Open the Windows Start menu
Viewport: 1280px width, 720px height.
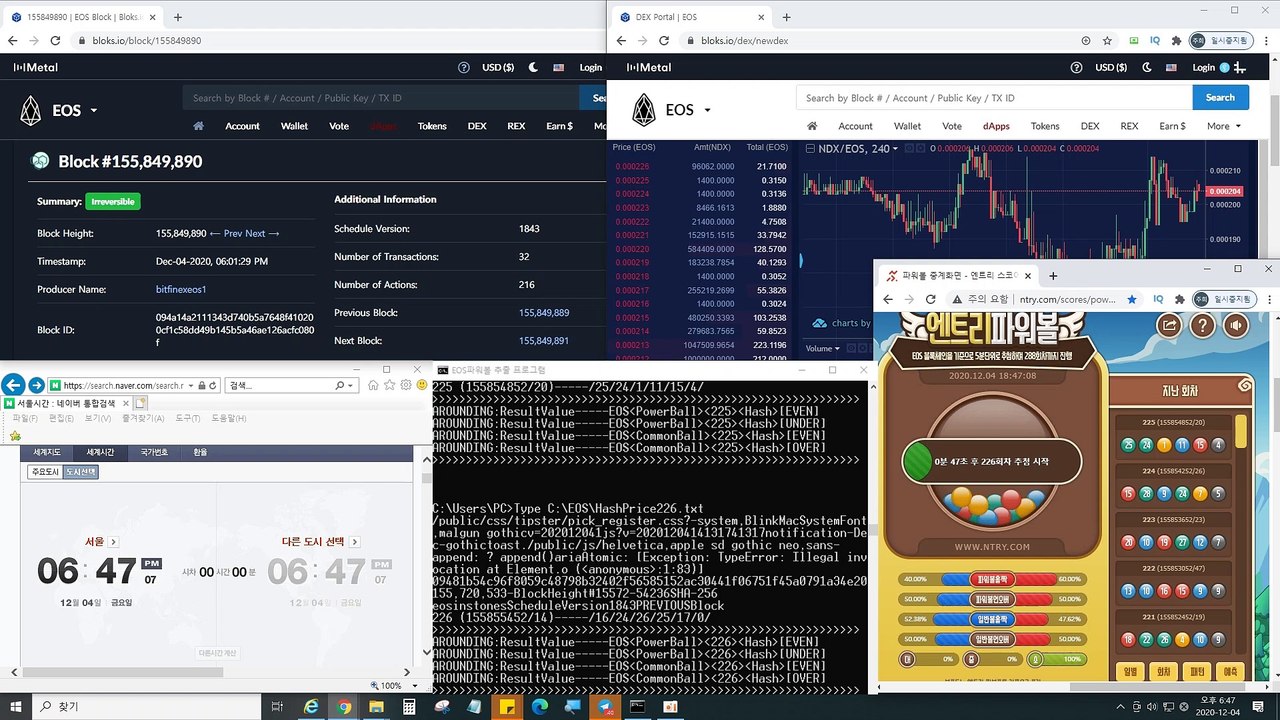click(17, 707)
